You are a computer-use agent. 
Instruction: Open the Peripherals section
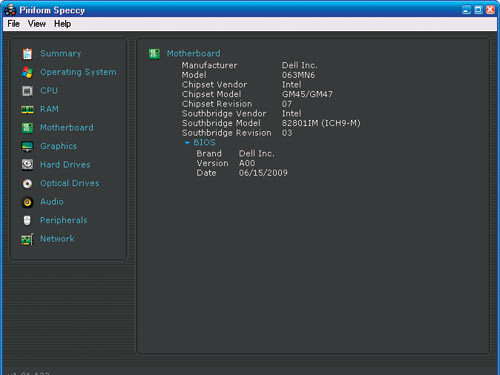click(x=64, y=220)
